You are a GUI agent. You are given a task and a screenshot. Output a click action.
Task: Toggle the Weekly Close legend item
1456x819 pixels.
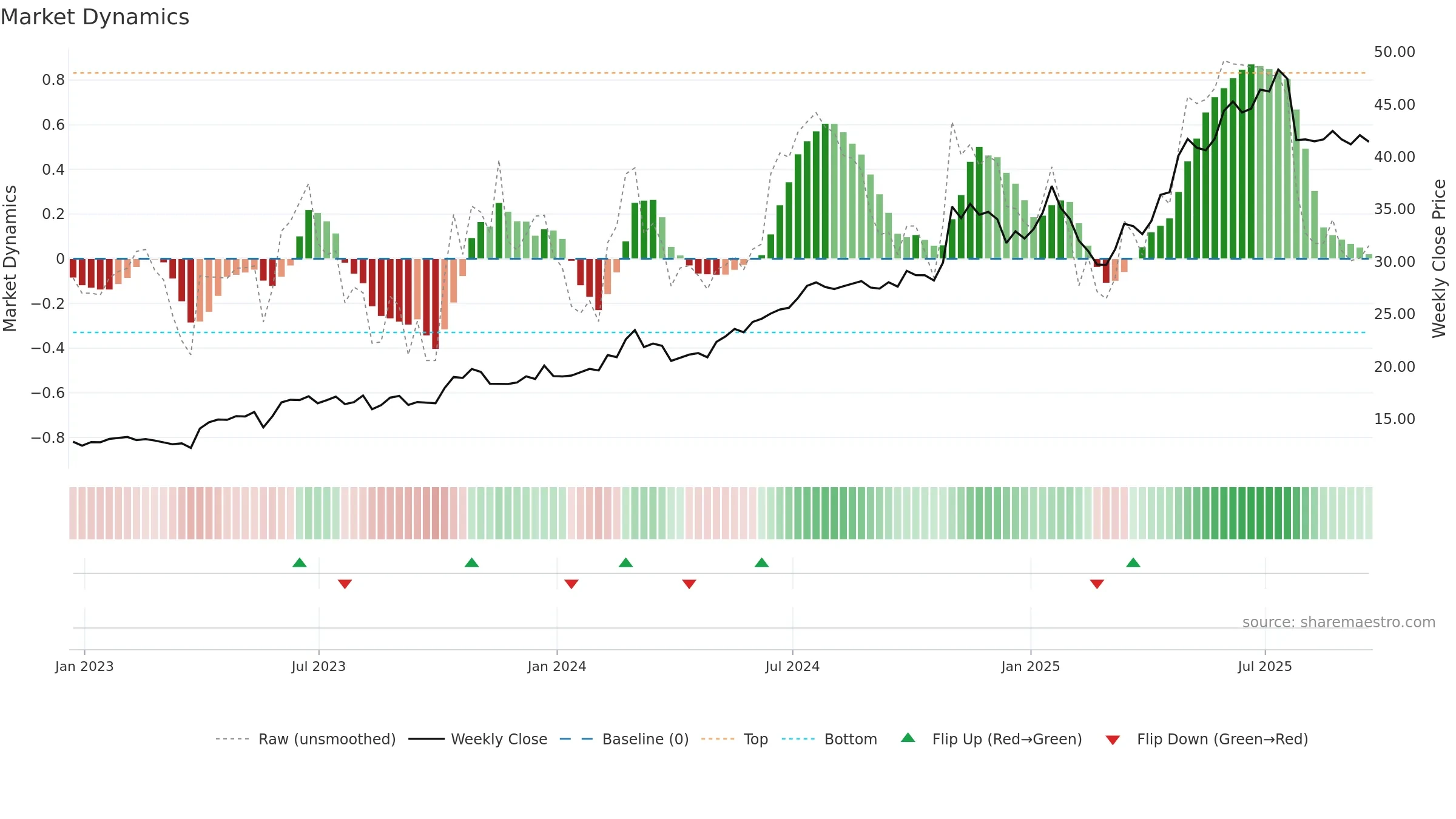tap(478, 739)
